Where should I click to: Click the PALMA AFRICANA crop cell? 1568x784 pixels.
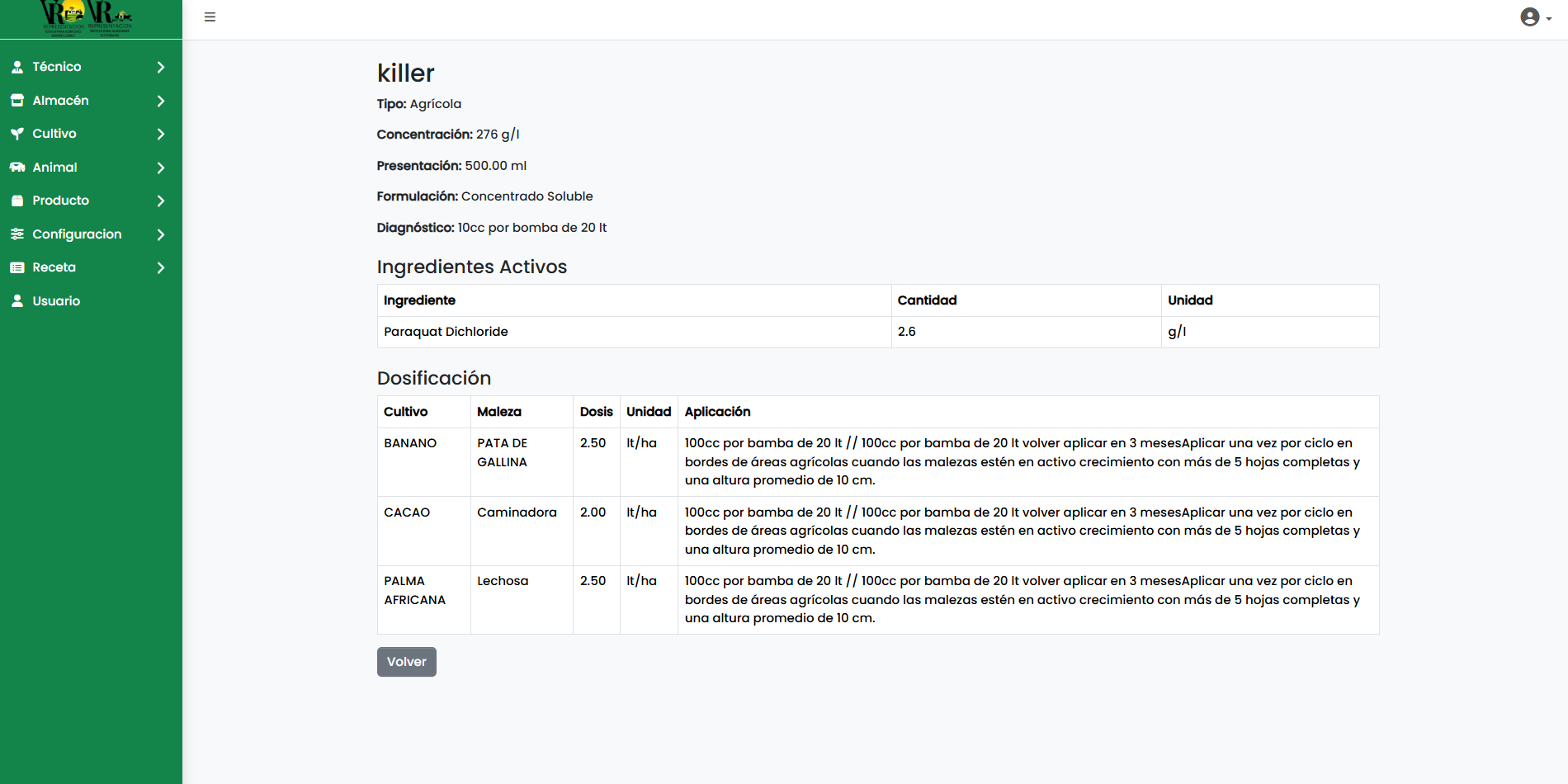coord(424,600)
